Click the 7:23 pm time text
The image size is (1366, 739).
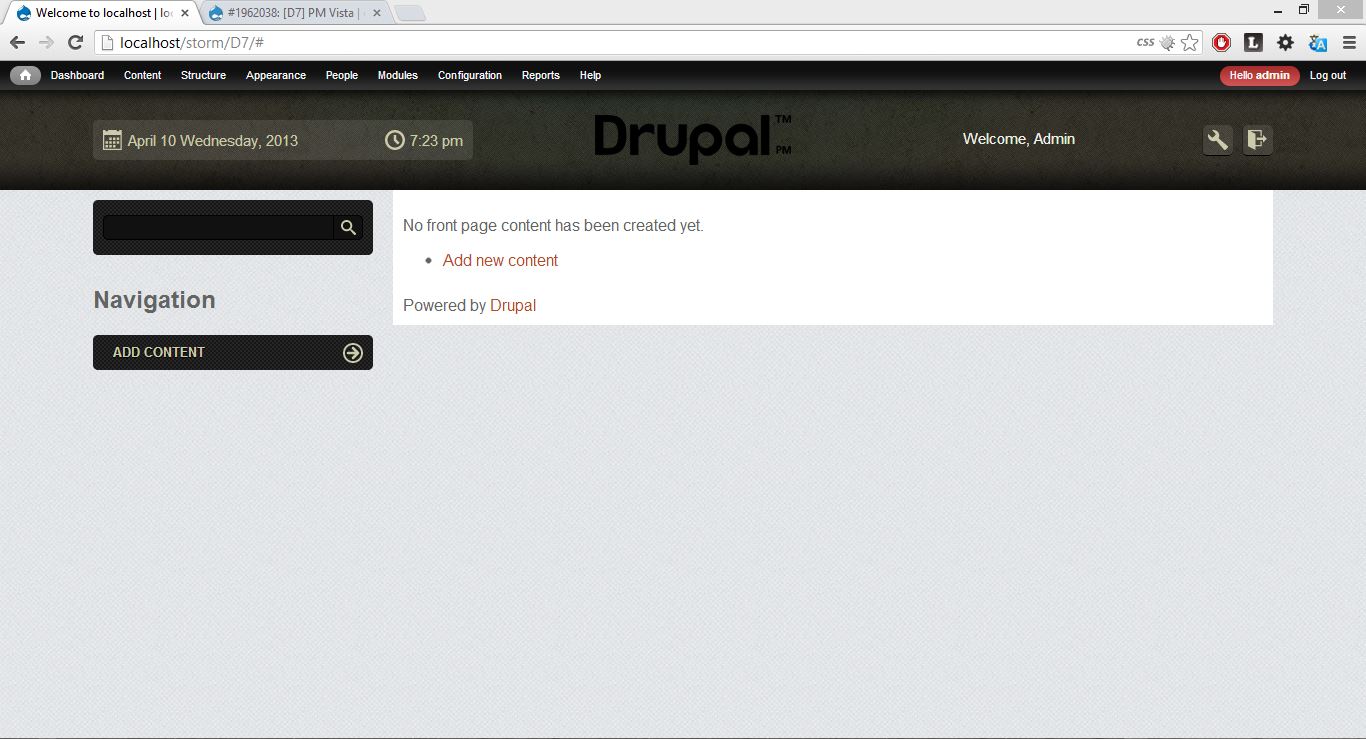(x=436, y=140)
